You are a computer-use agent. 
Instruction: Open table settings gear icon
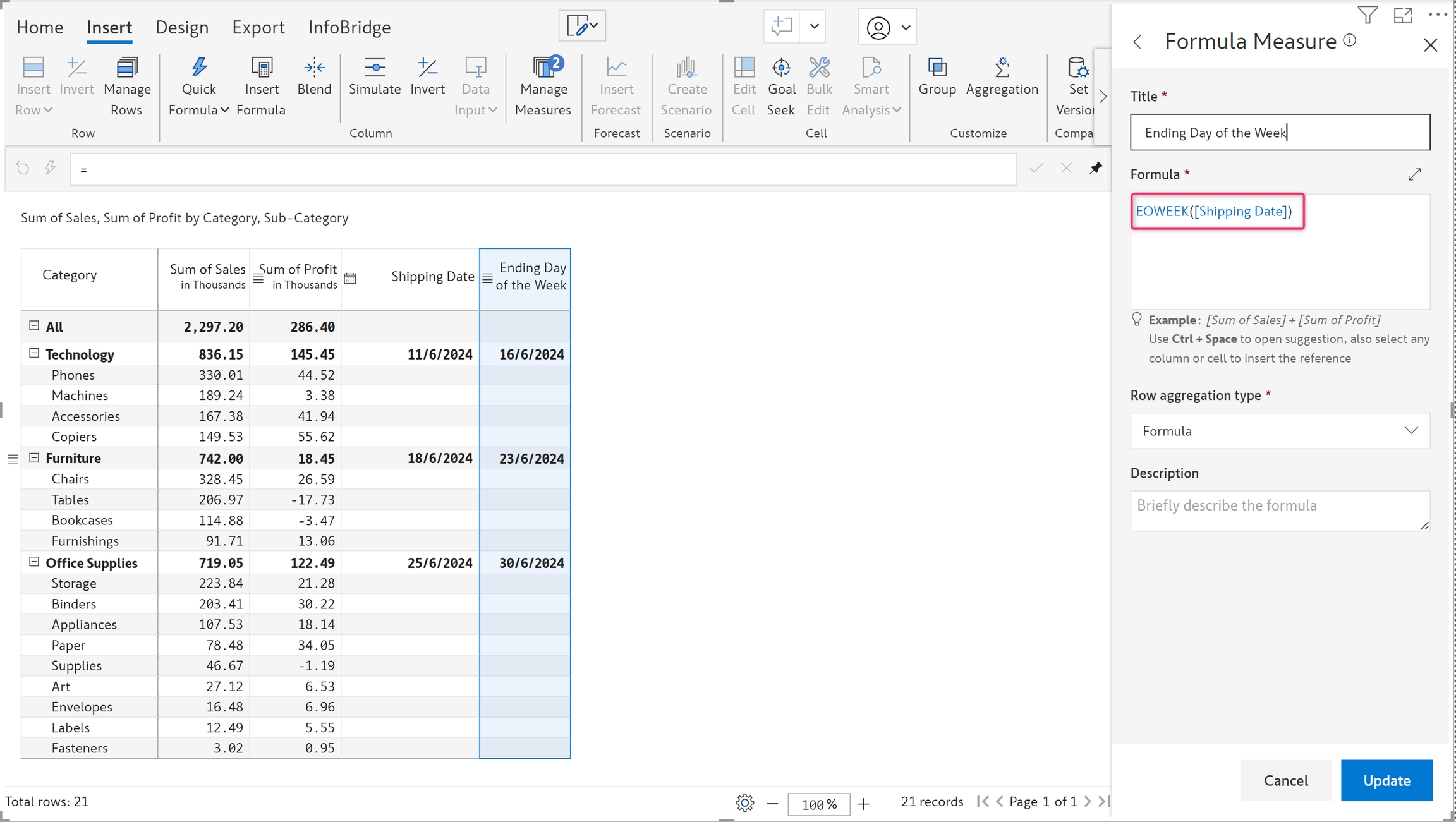[744, 803]
